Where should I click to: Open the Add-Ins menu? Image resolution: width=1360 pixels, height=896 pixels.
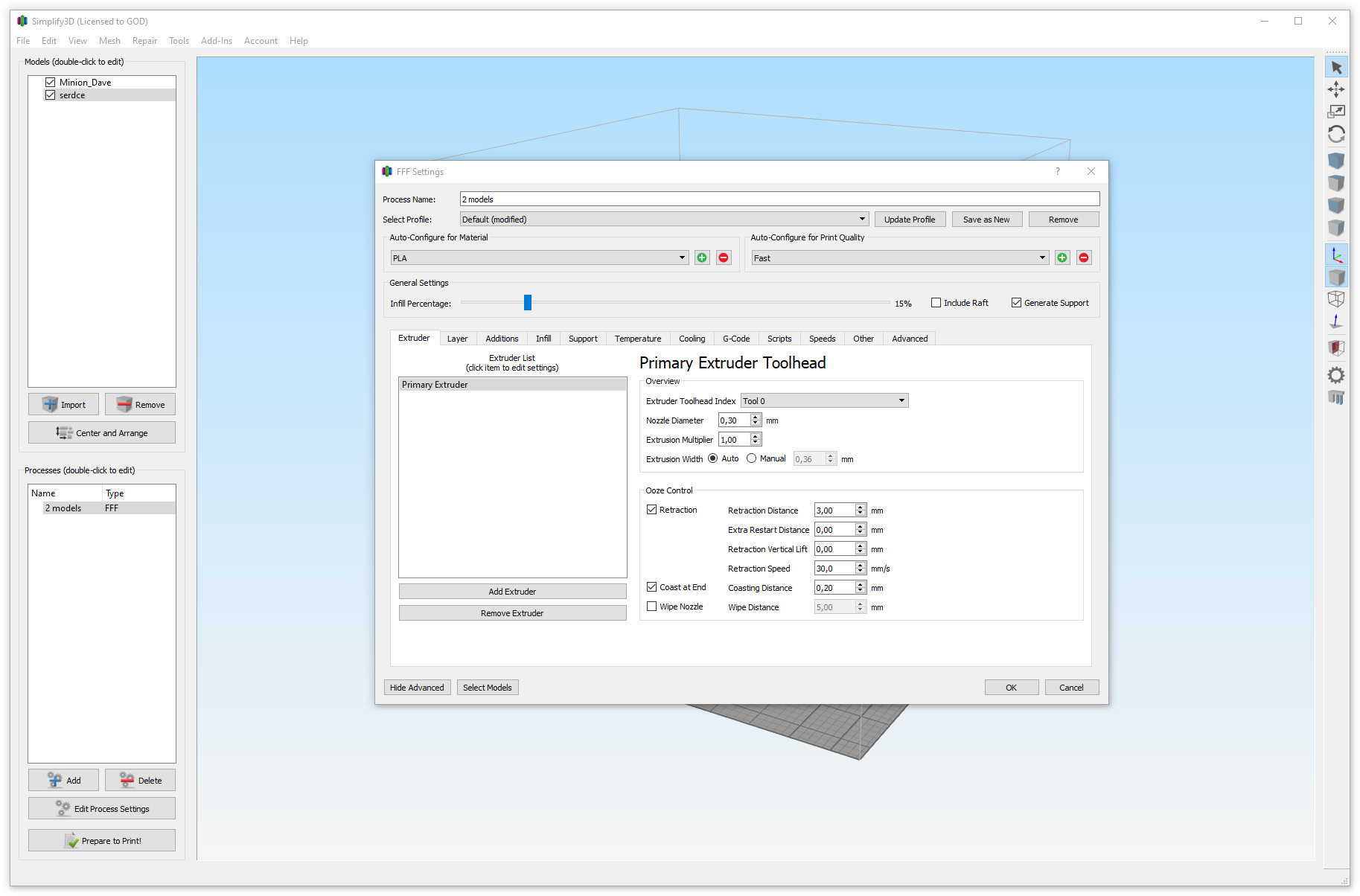pyautogui.click(x=217, y=41)
